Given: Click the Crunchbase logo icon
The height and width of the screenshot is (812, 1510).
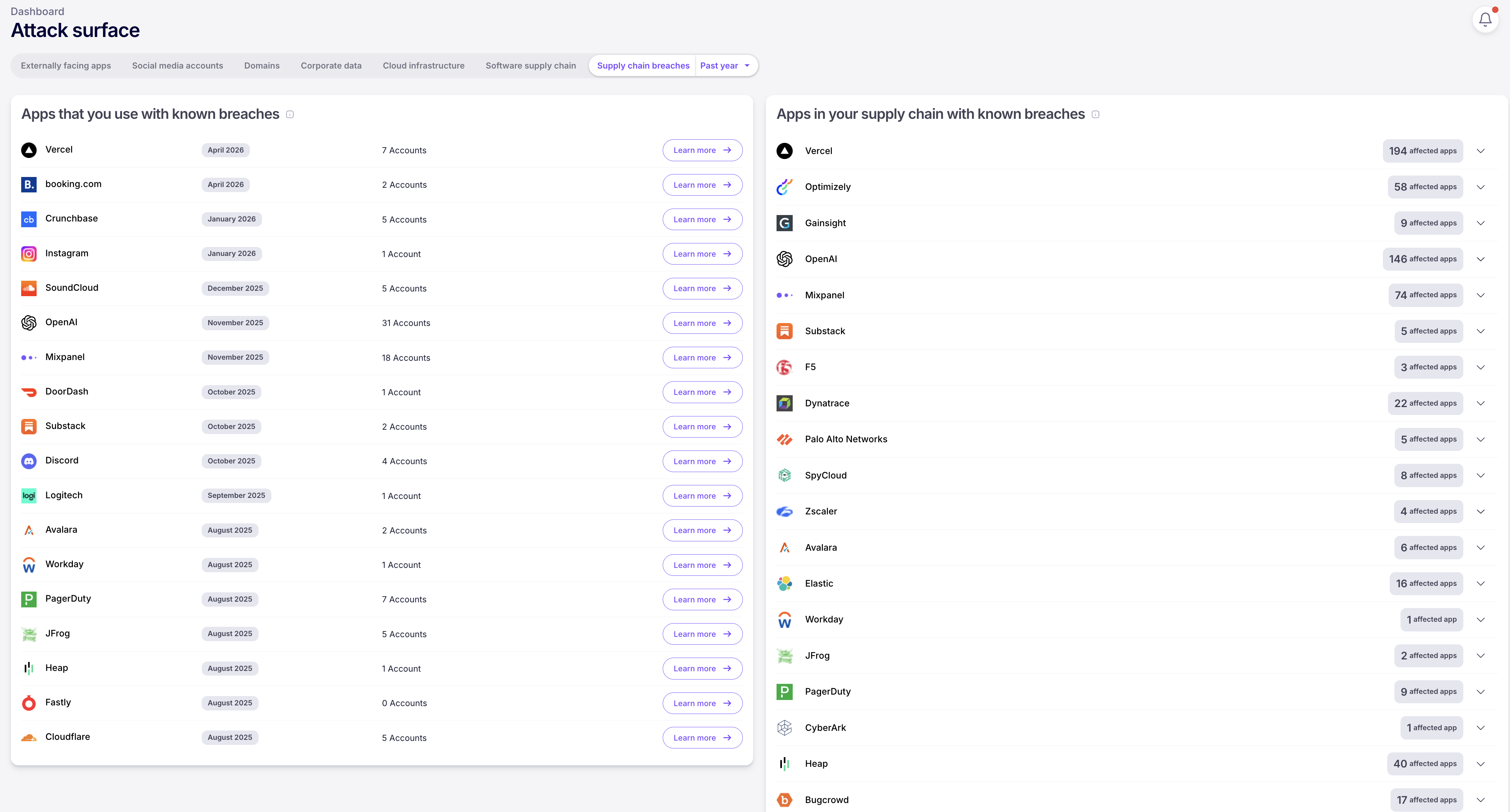Looking at the screenshot, I should click(29, 219).
